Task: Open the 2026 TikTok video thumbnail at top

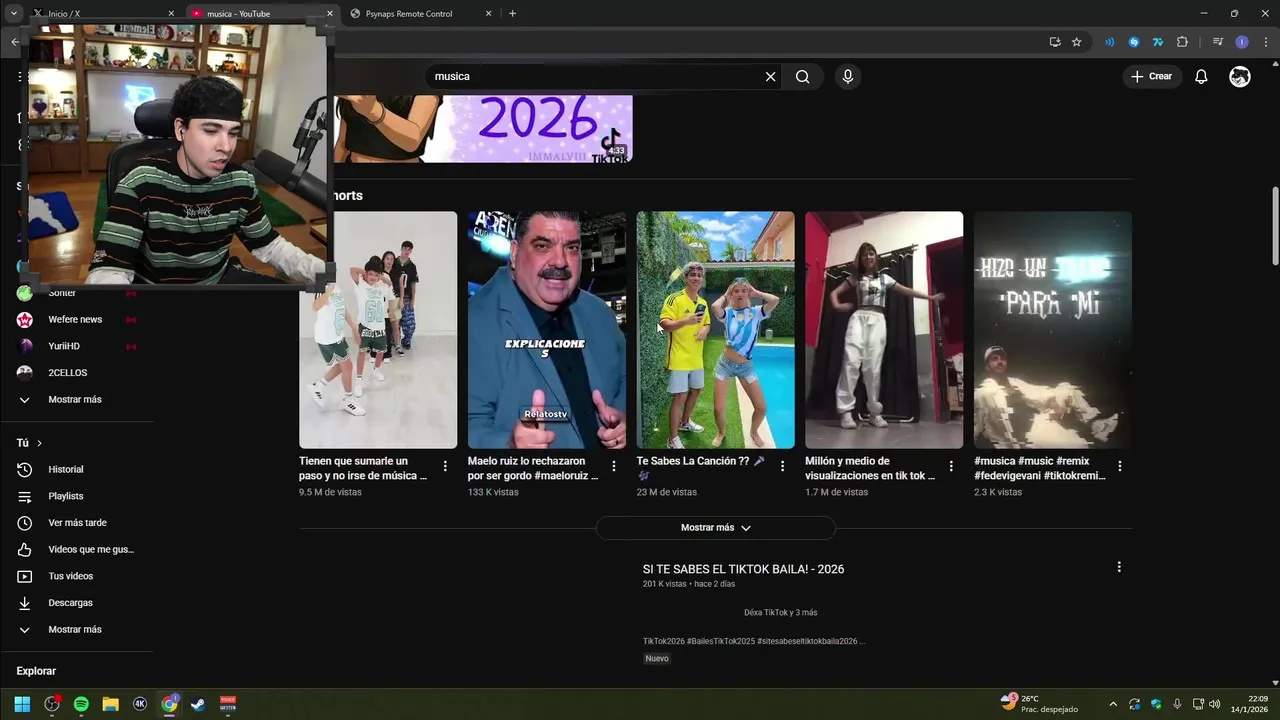Action: 483,129
